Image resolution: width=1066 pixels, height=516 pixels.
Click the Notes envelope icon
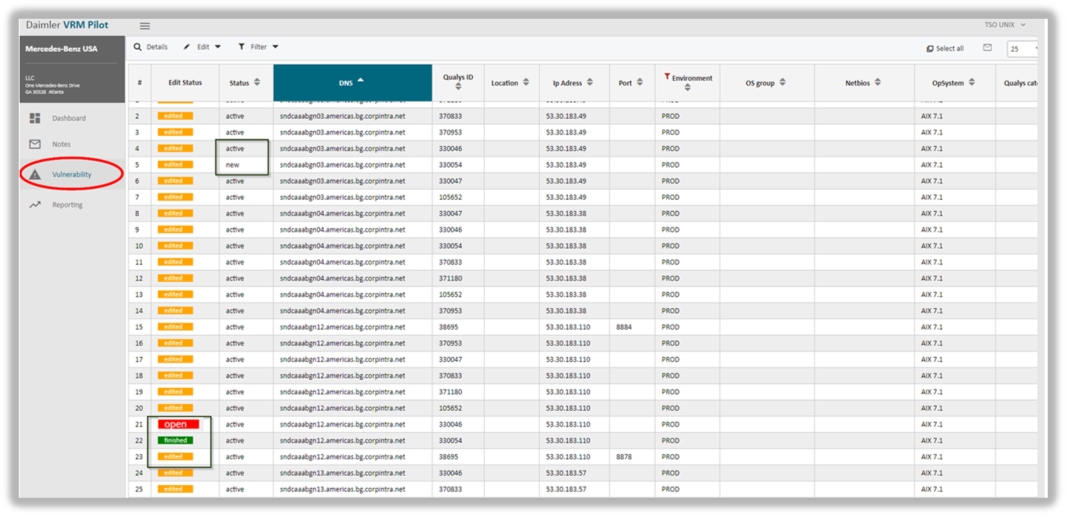(x=35, y=144)
